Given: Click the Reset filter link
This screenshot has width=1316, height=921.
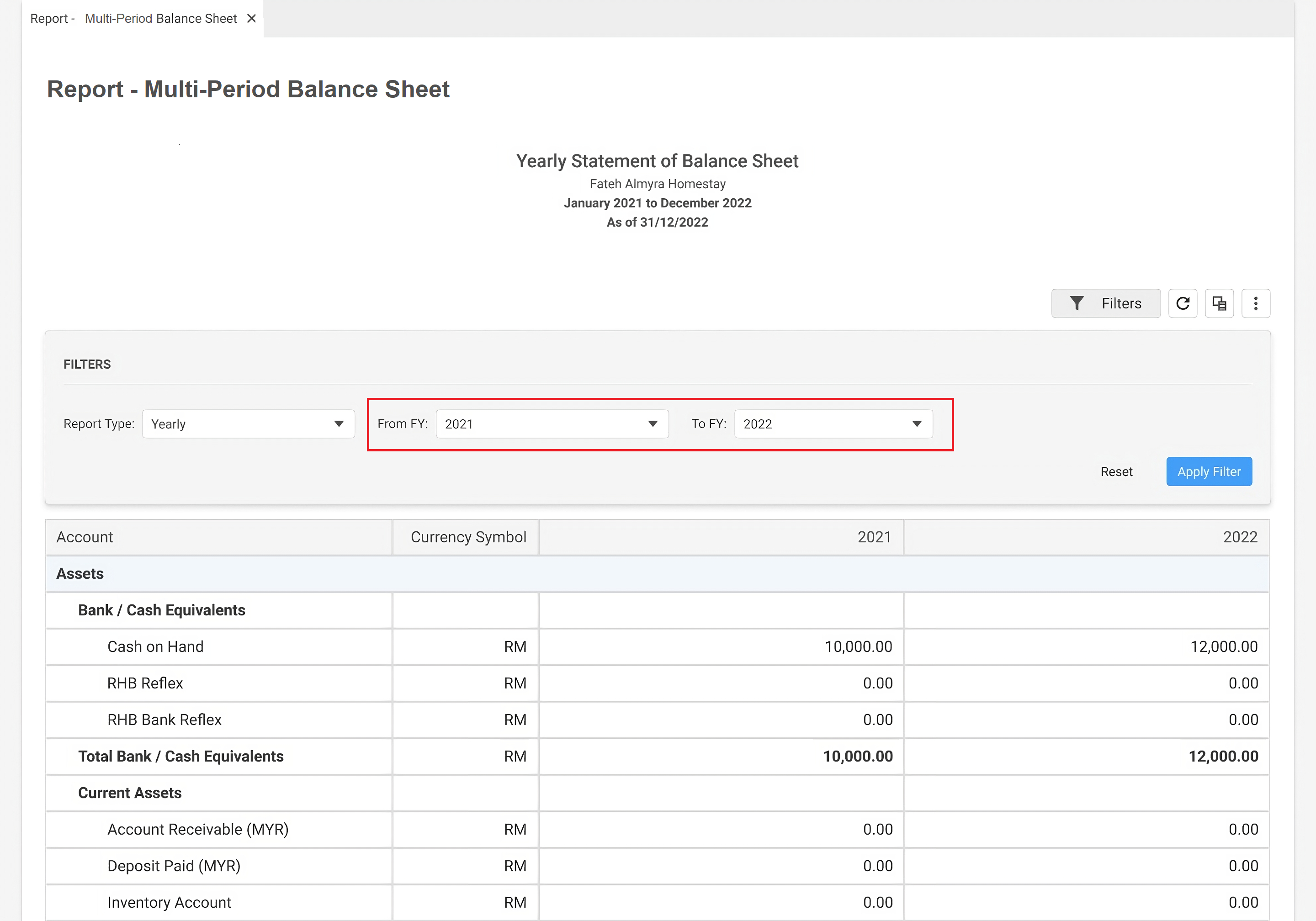Looking at the screenshot, I should (1116, 471).
